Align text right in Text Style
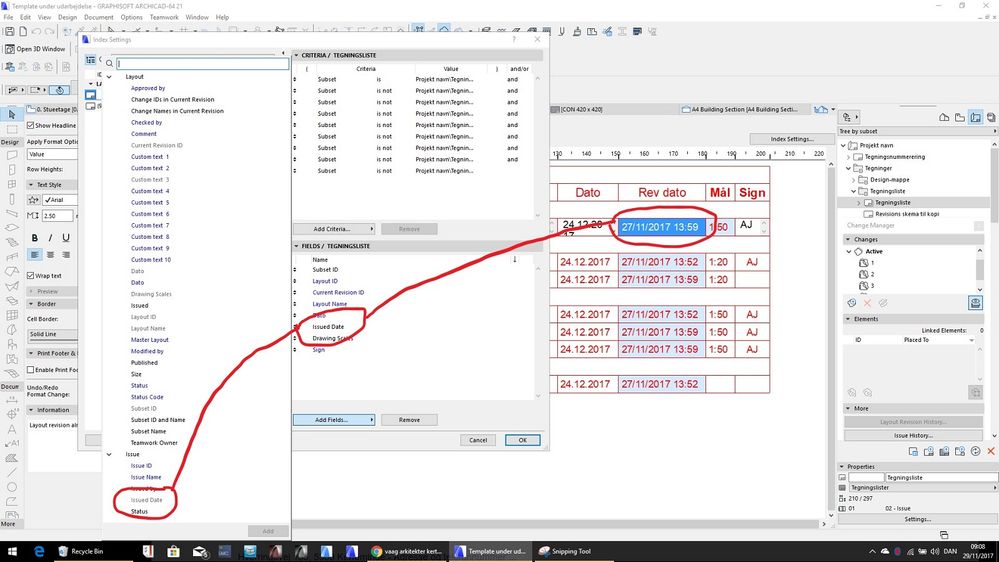 [x=66, y=255]
